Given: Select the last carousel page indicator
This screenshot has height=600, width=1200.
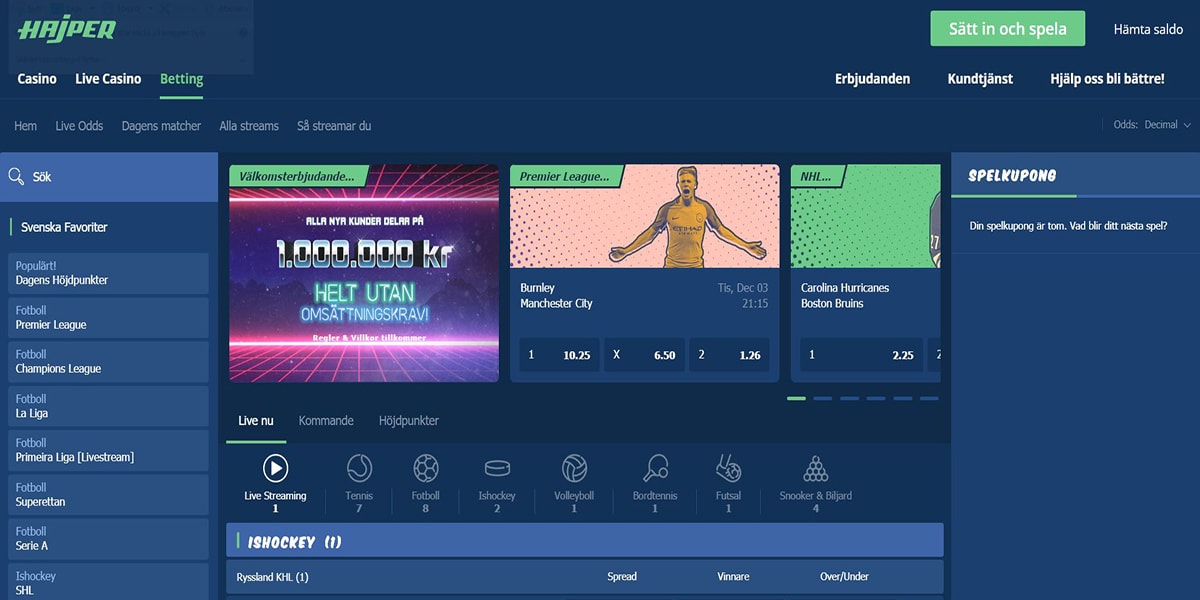Looking at the screenshot, I should [x=929, y=398].
